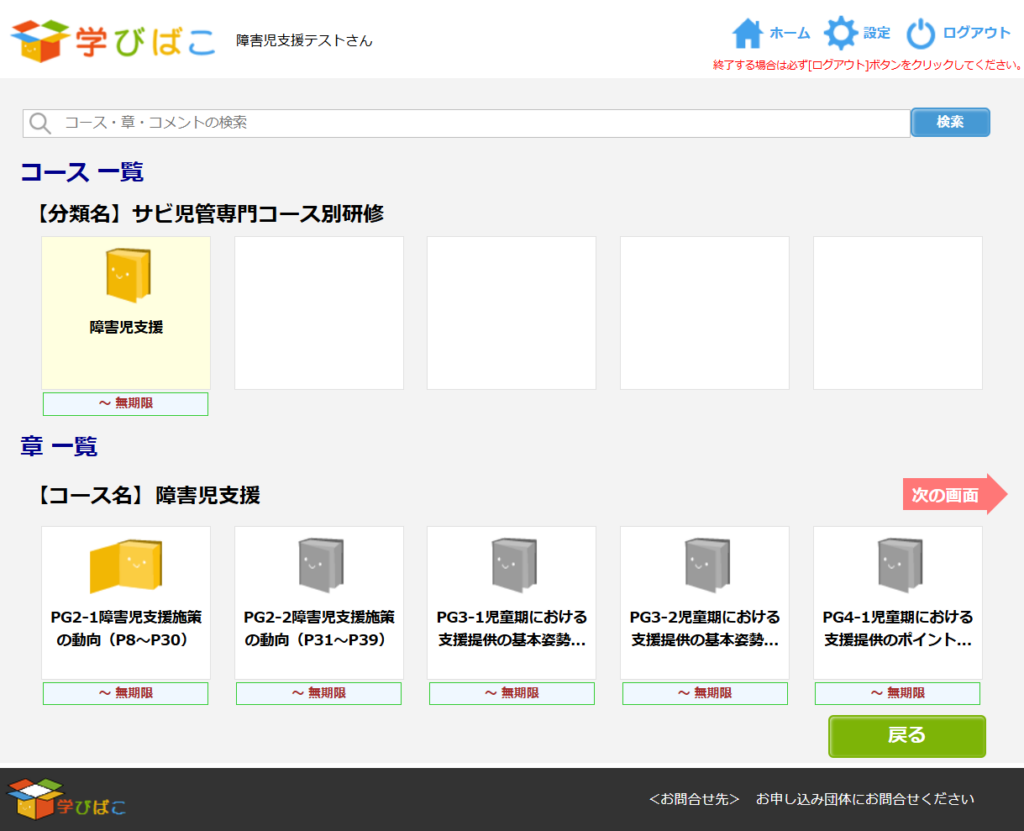This screenshot has height=831, width=1024.
Task: Click the 検索 search button
Action: coord(950,122)
